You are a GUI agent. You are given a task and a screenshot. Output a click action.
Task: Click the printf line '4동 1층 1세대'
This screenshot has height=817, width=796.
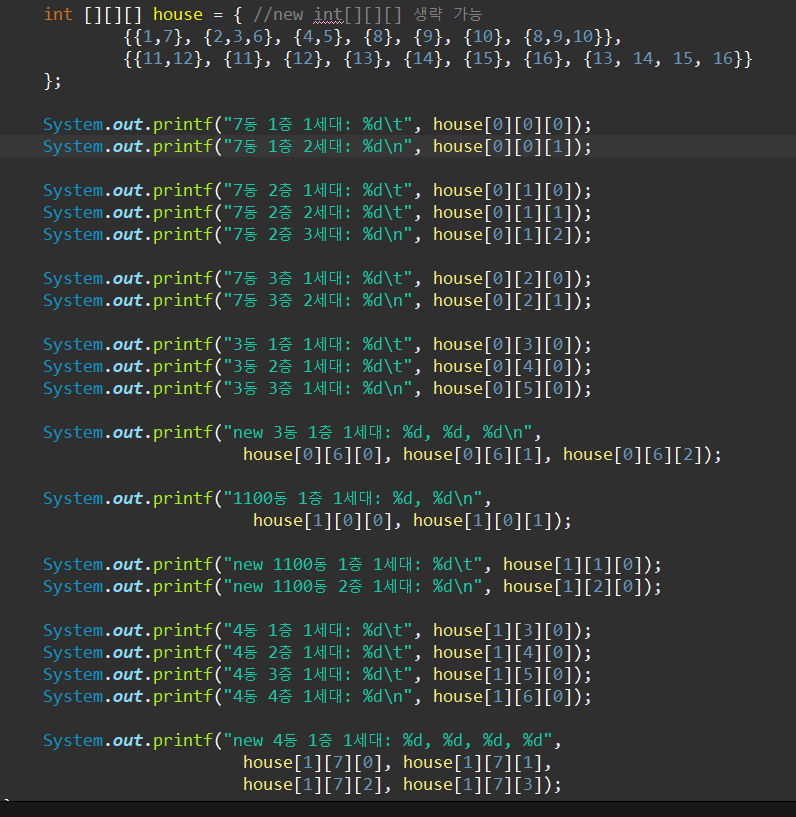point(317,631)
